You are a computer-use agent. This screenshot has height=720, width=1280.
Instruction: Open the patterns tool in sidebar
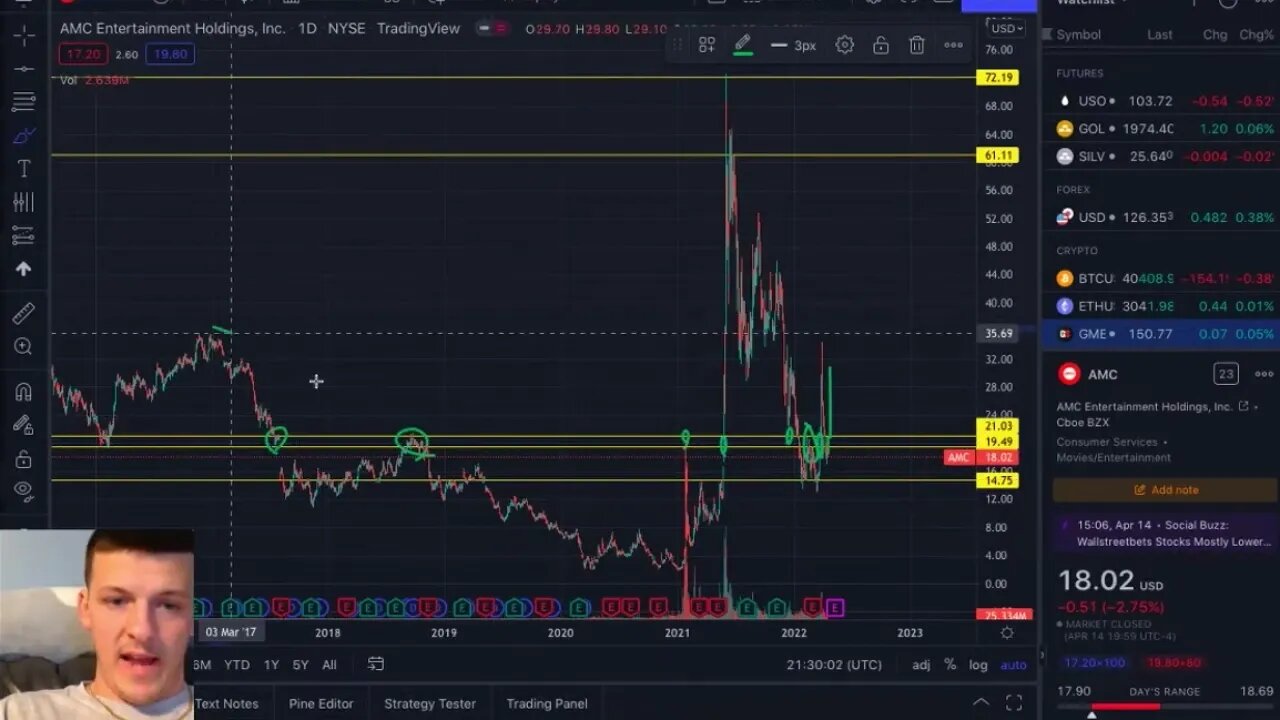pos(24,202)
